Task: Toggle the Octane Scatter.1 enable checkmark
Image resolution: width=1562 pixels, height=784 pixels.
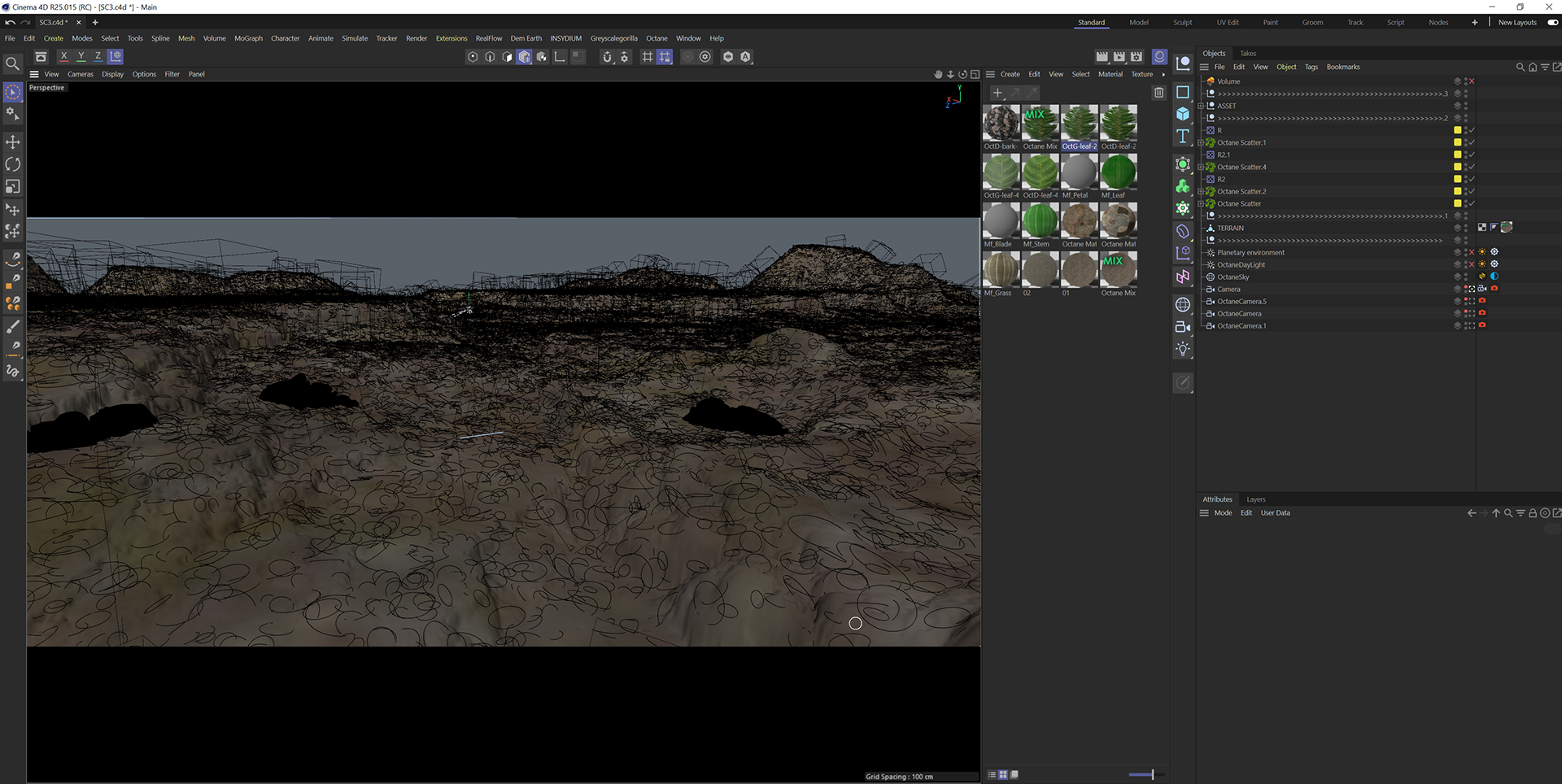Action: [x=1472, y=142]
